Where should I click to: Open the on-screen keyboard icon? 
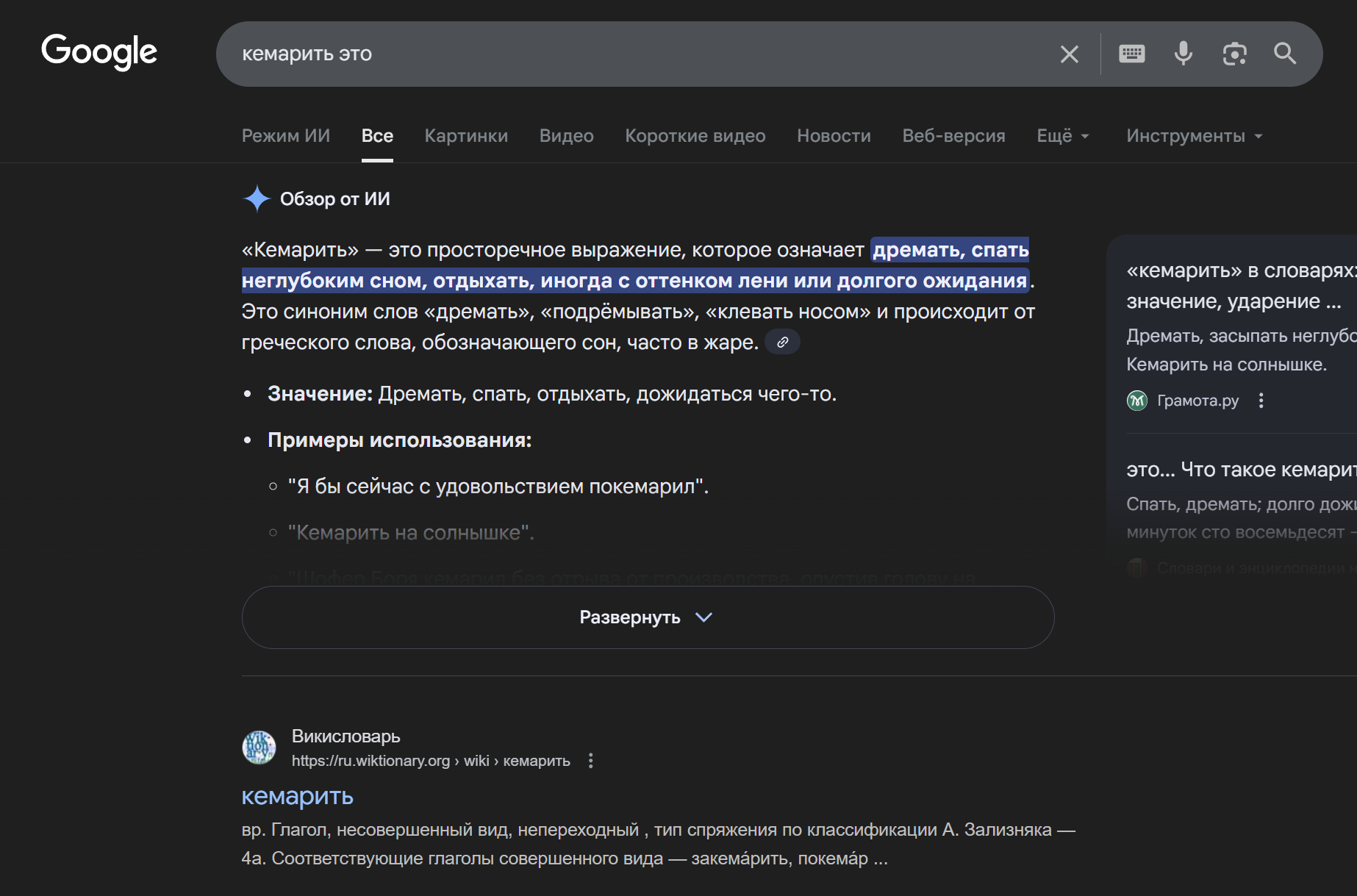[1131, 54]
